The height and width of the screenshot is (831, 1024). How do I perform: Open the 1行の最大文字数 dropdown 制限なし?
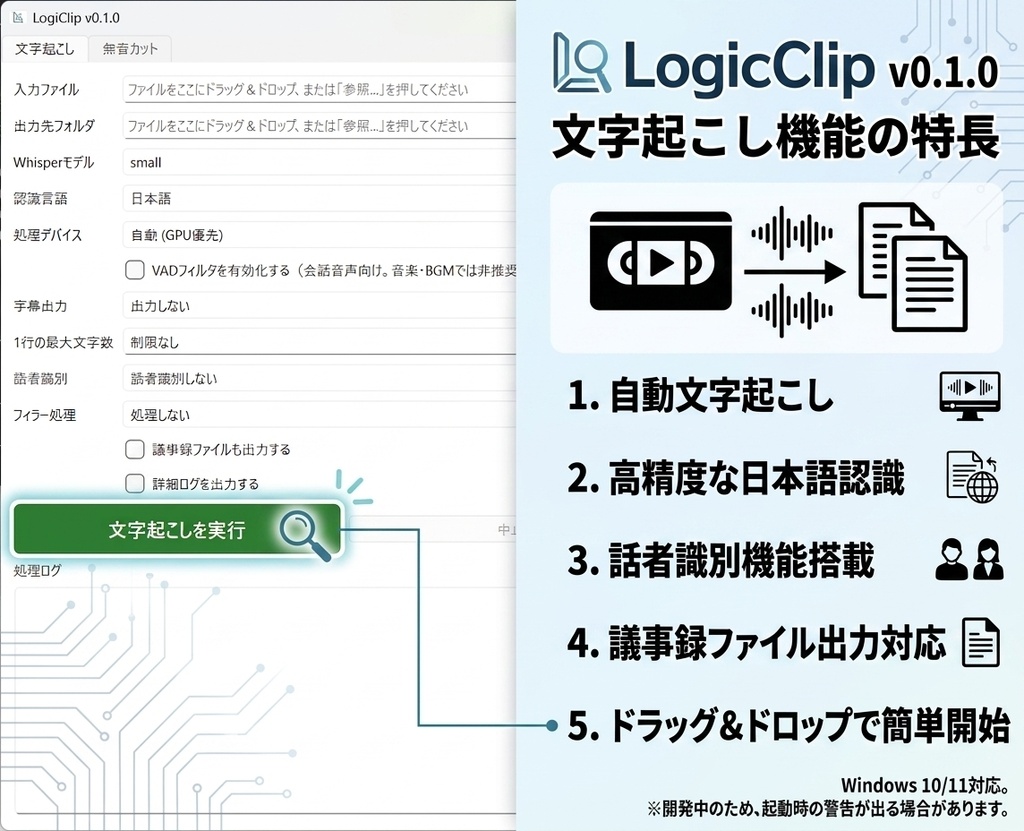pos(319,342)
